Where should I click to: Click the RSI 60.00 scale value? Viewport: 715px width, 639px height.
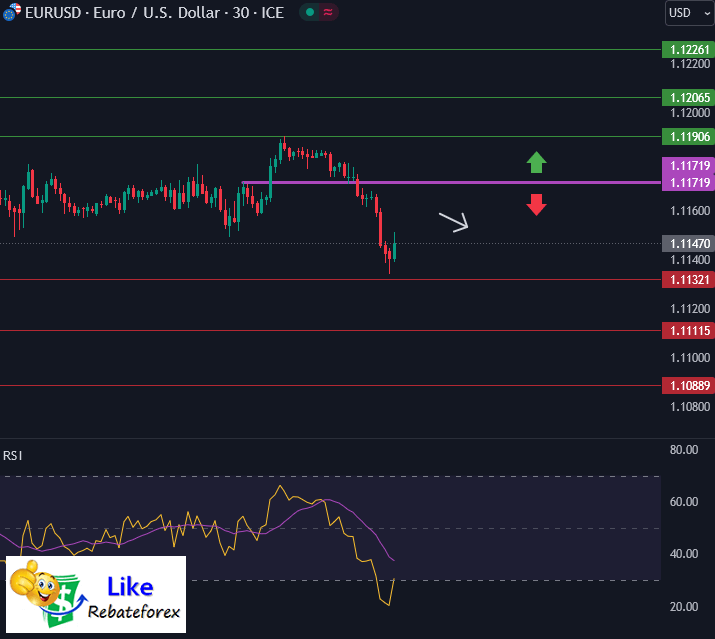click(x=684, y=502)
